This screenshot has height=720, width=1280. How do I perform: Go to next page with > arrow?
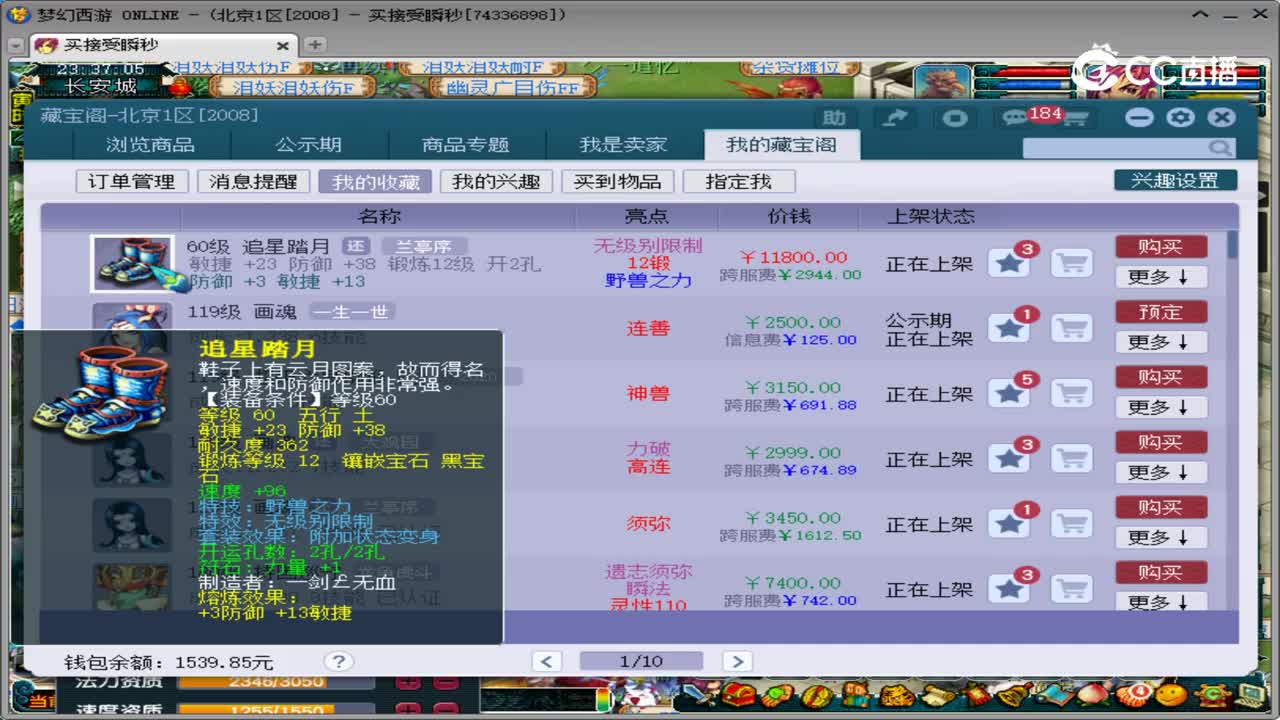click(x=736, y=661)
